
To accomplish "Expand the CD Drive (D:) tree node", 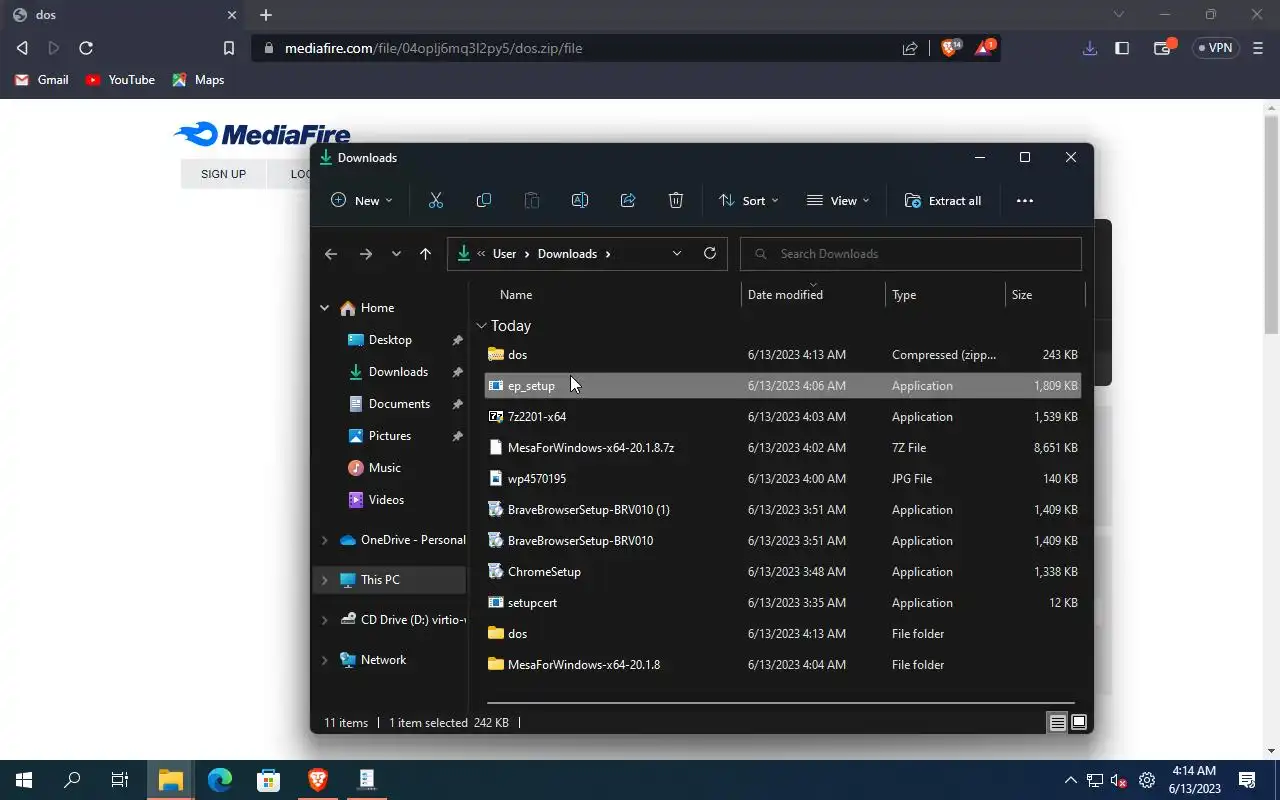I will 324,620.
